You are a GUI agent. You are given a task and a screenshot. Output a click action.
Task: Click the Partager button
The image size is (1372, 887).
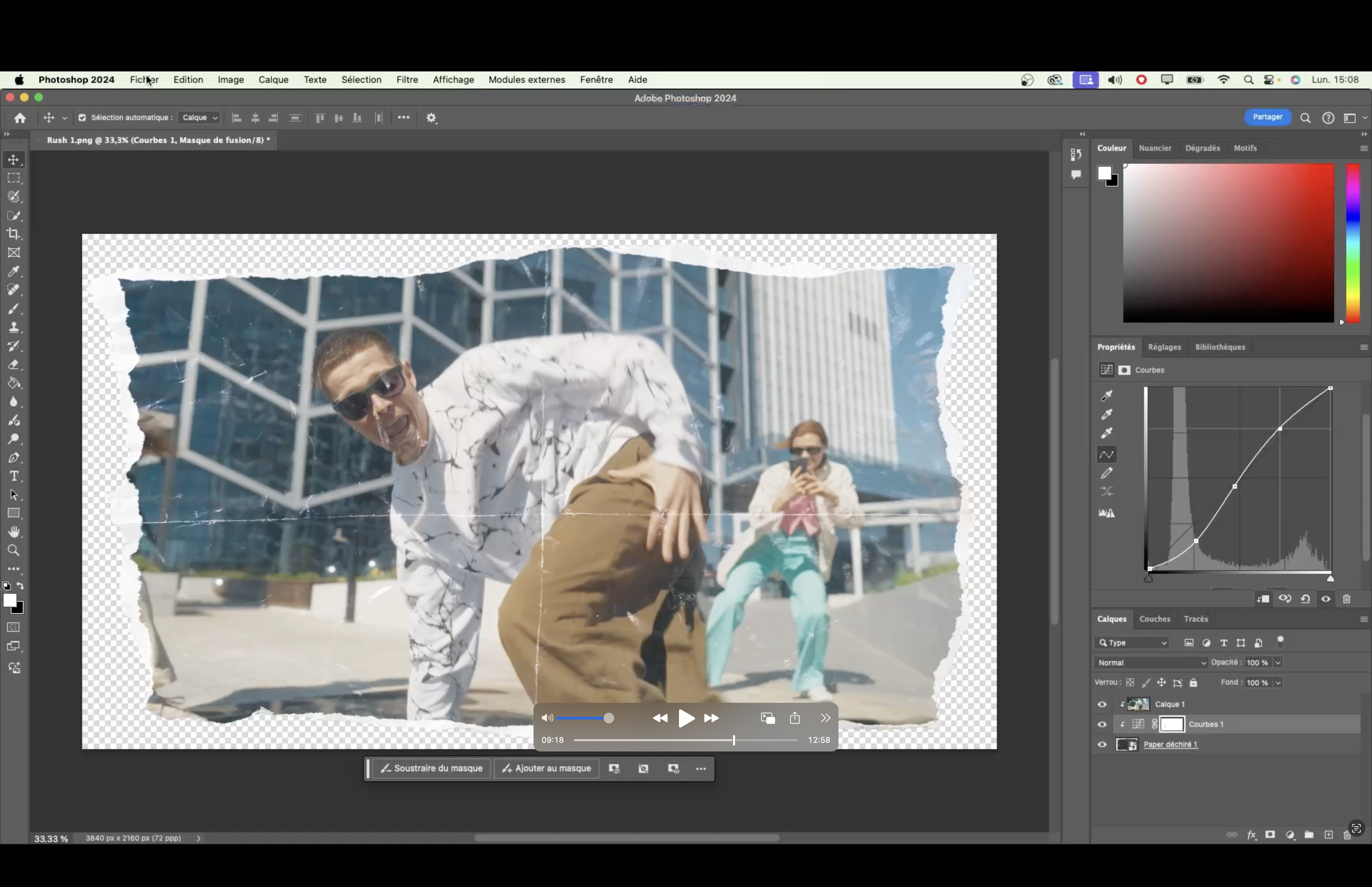1267,117
